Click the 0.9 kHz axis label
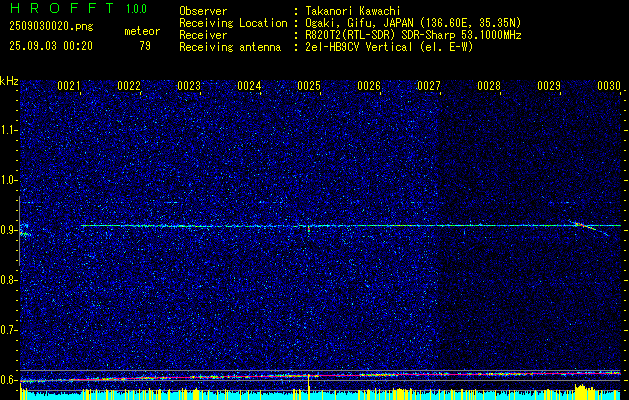The image size is (629, 400). point(8,230)
